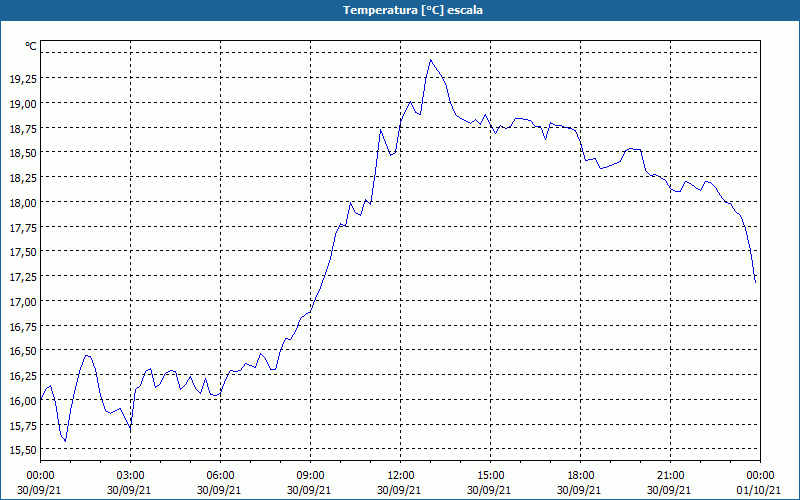Click the 12:00 time label
The width and height of the screenshot is (800, 500).
(x=401, y=476)
